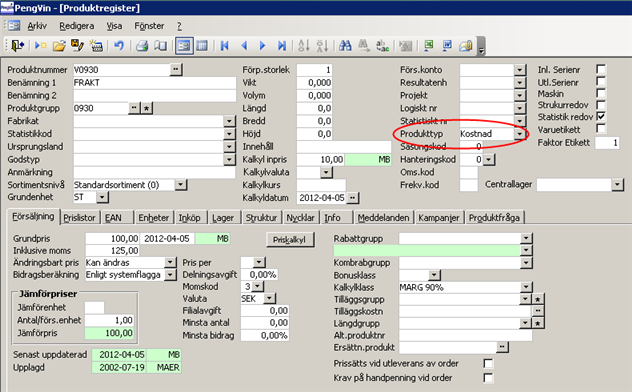Click star button beside Längdgrupp dropdown
The width and height of the screenshot is (632, 392).
538,323
